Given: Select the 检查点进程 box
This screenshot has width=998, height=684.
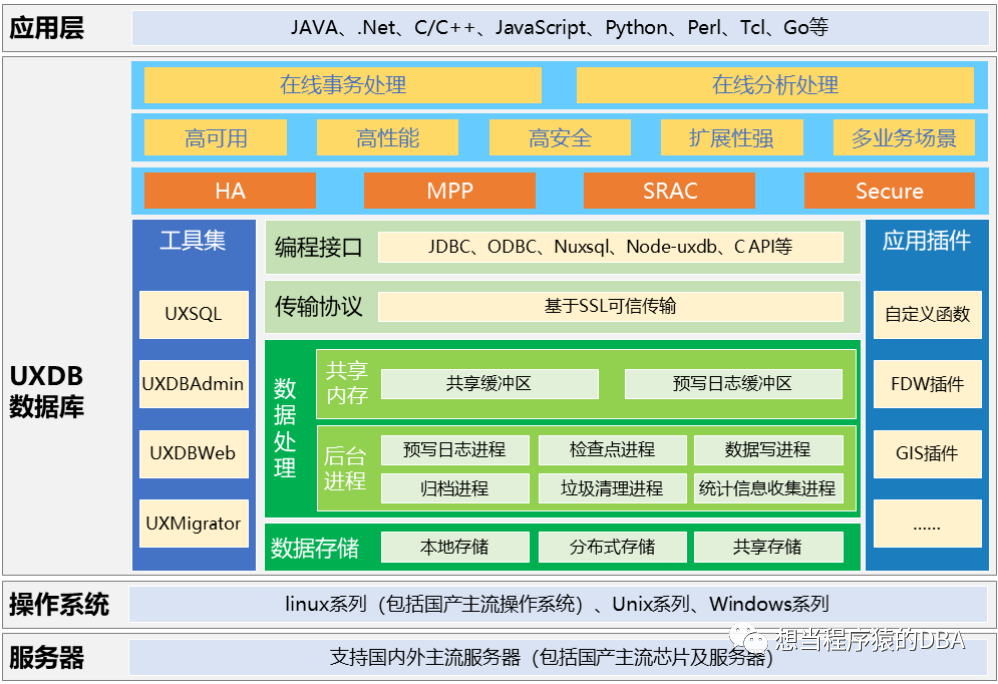Looking at the screenshot, I should pos(612,450).
